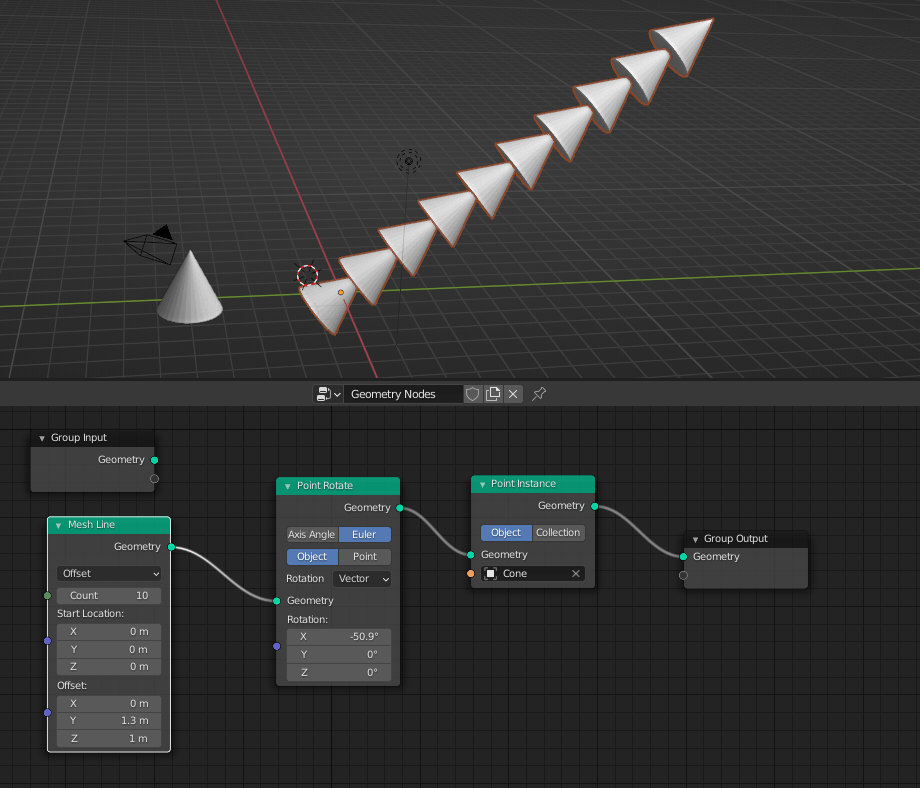Open the Offset mode dropdown in Mesh Line
Screen dimensions: 920x788
tap(108, 573)
